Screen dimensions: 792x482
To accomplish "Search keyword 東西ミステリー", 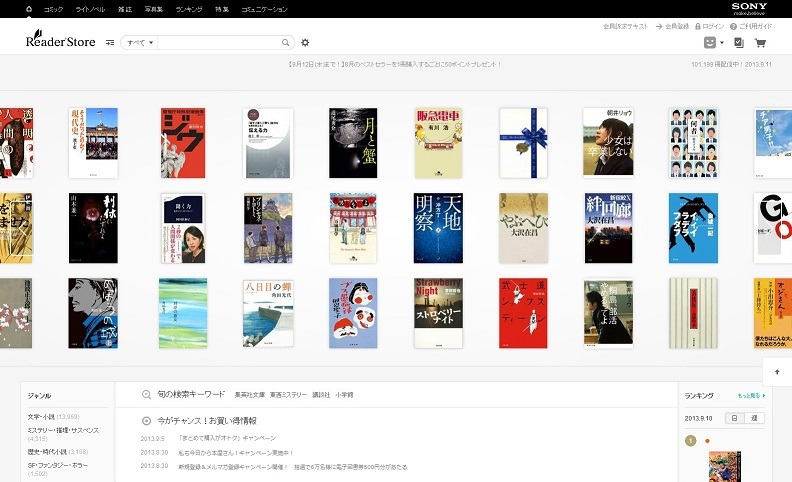I will pos(288,395).
